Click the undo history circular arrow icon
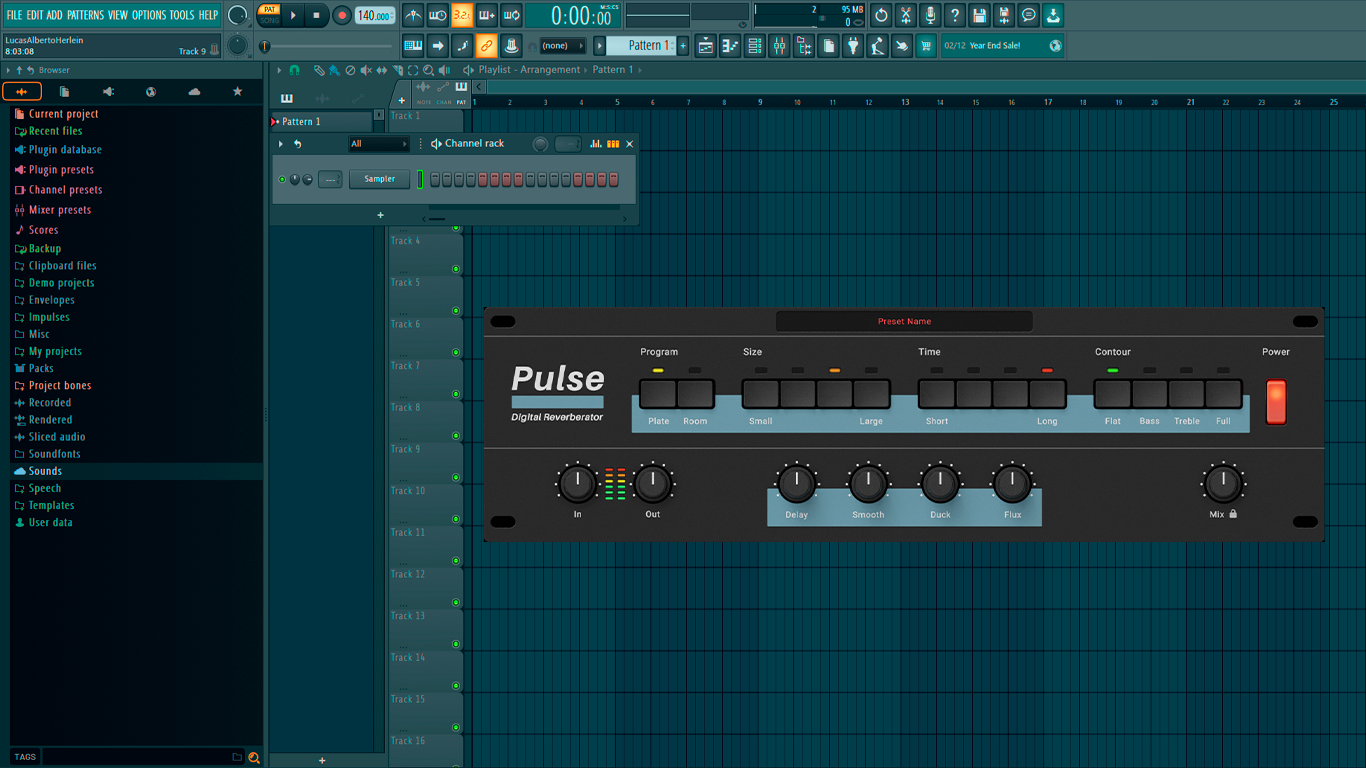The width and height of the screenshot is (1366, 768). (881, 15)
